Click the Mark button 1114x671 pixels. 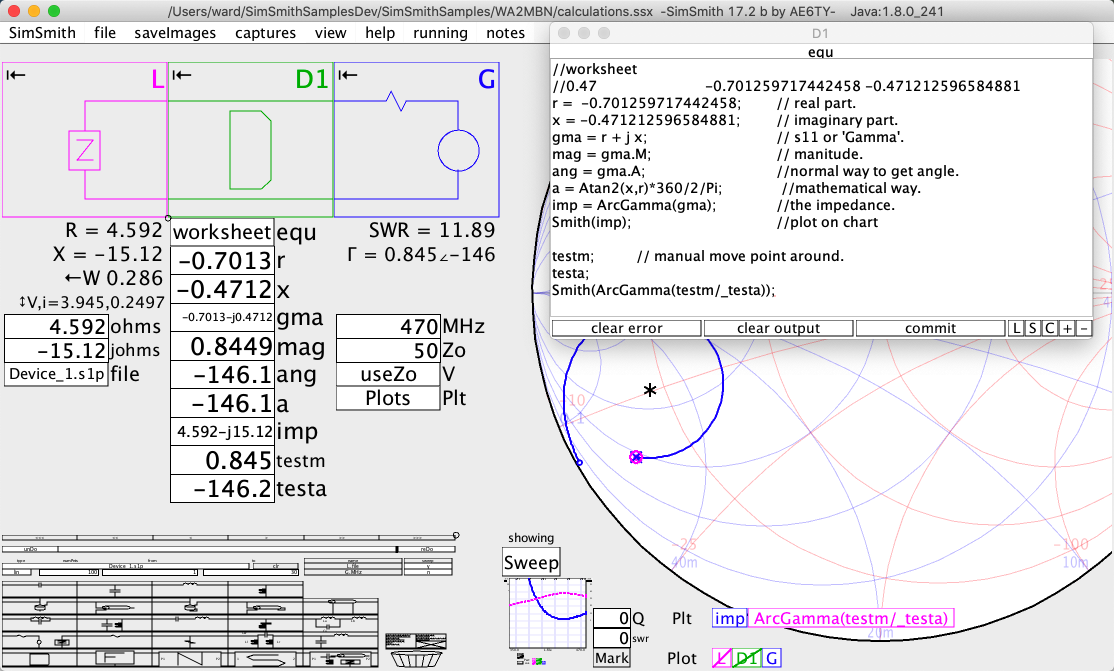pos(612,658)
